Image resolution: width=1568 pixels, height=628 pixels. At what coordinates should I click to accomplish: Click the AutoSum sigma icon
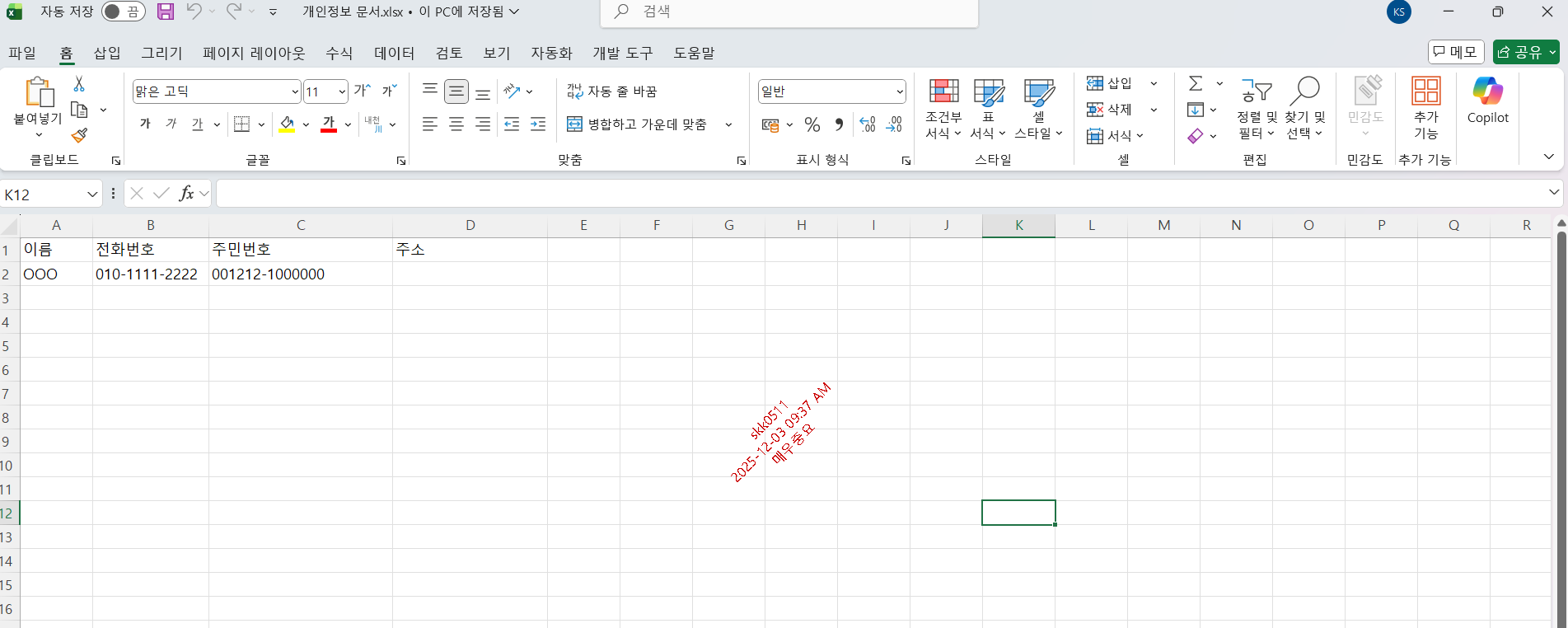tap(1196, 83)
